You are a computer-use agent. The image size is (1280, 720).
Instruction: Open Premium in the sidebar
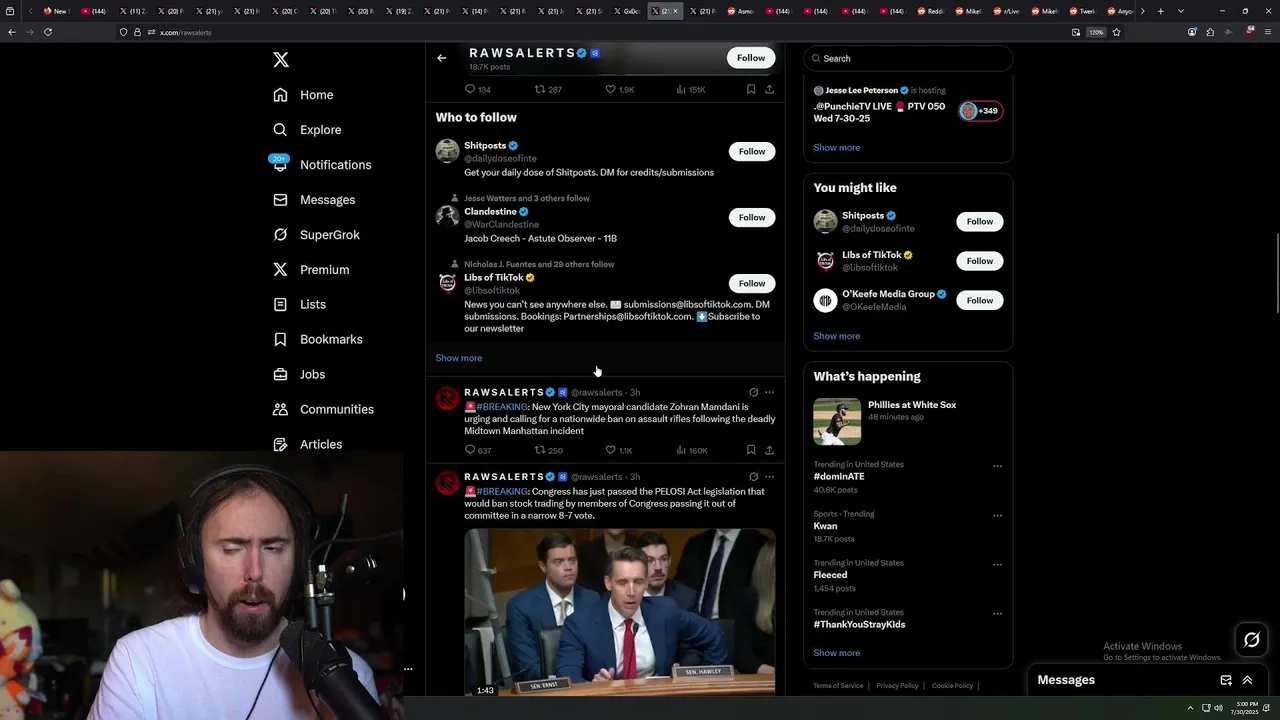[310, 270]
